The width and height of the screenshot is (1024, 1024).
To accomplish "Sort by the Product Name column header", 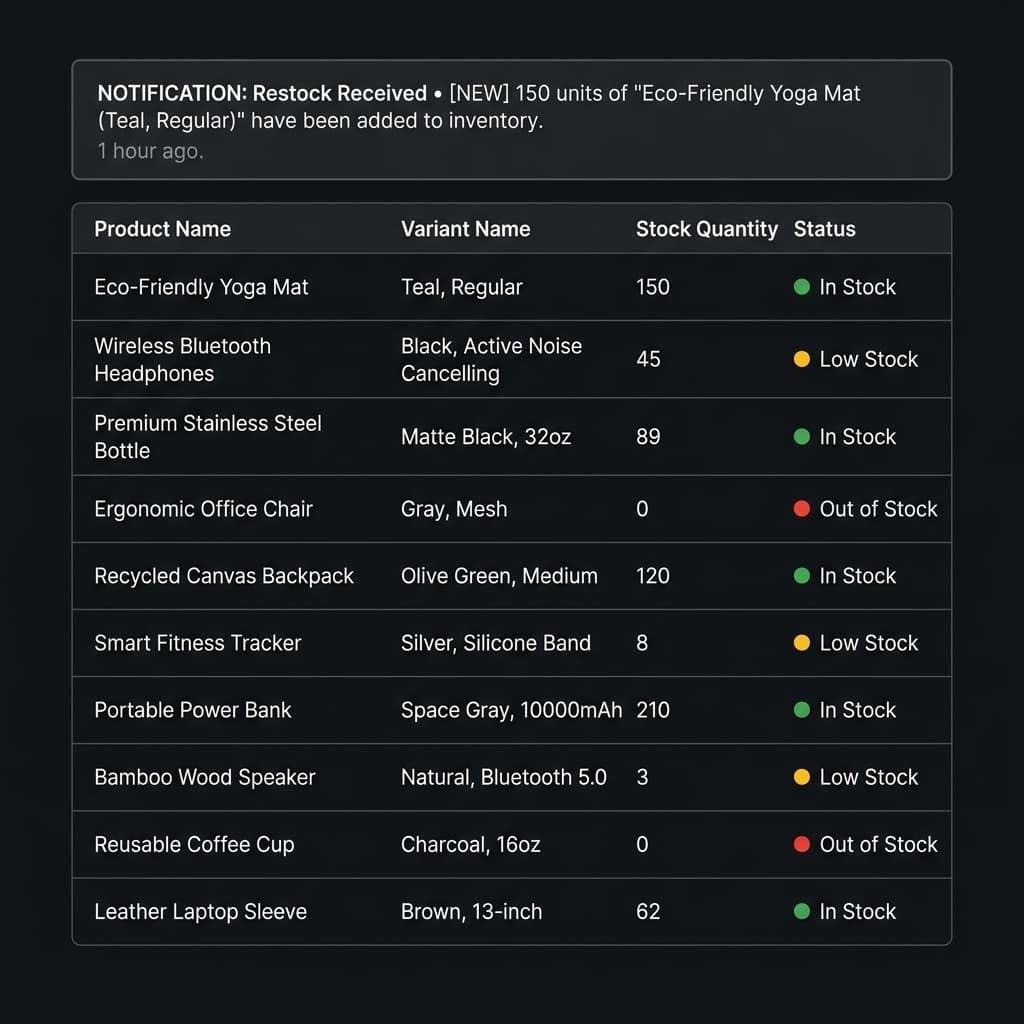I will [162, 229].
